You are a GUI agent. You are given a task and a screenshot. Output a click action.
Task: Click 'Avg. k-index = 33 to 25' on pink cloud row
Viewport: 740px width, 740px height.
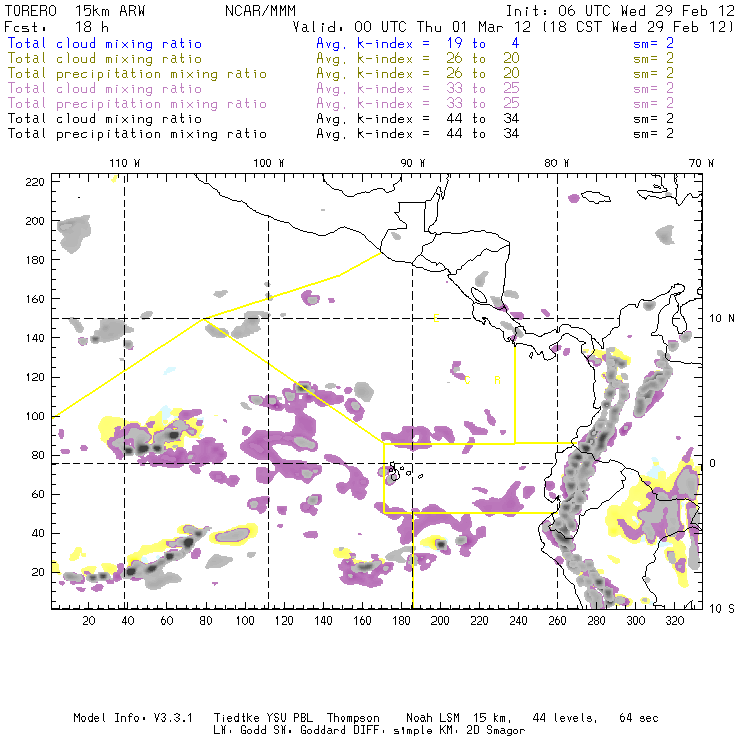point(418,89)
